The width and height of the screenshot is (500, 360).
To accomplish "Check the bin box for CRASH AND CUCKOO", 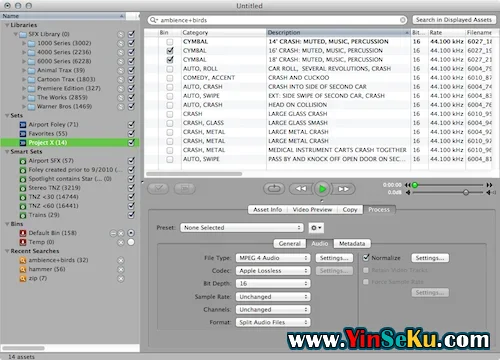I will tap(170, 78).
